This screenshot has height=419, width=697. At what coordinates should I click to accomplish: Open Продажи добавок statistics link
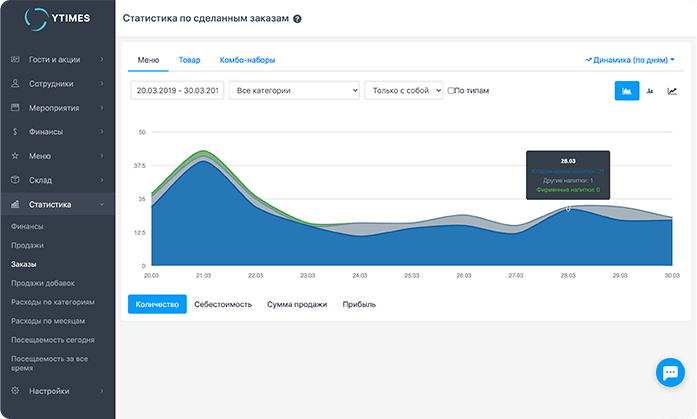42,283
